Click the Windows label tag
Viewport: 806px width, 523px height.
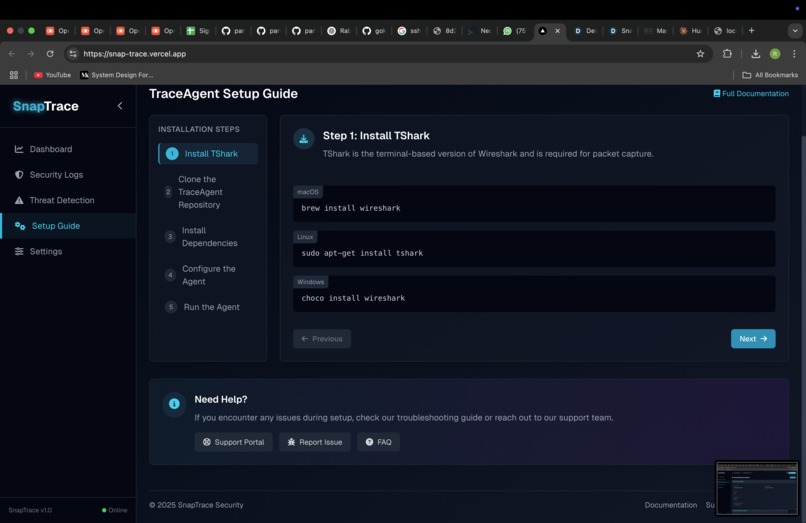pos(310,282)
